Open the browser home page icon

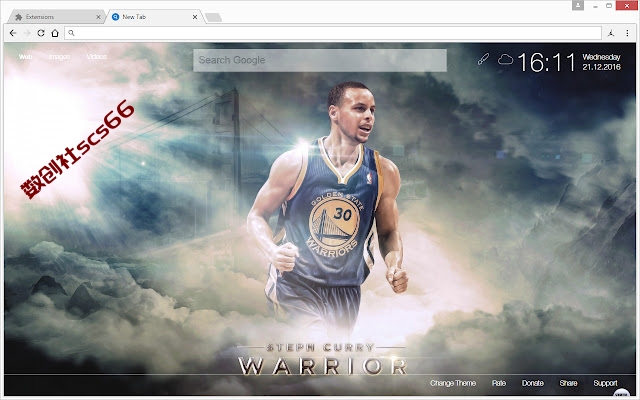(x=55, y=33)
